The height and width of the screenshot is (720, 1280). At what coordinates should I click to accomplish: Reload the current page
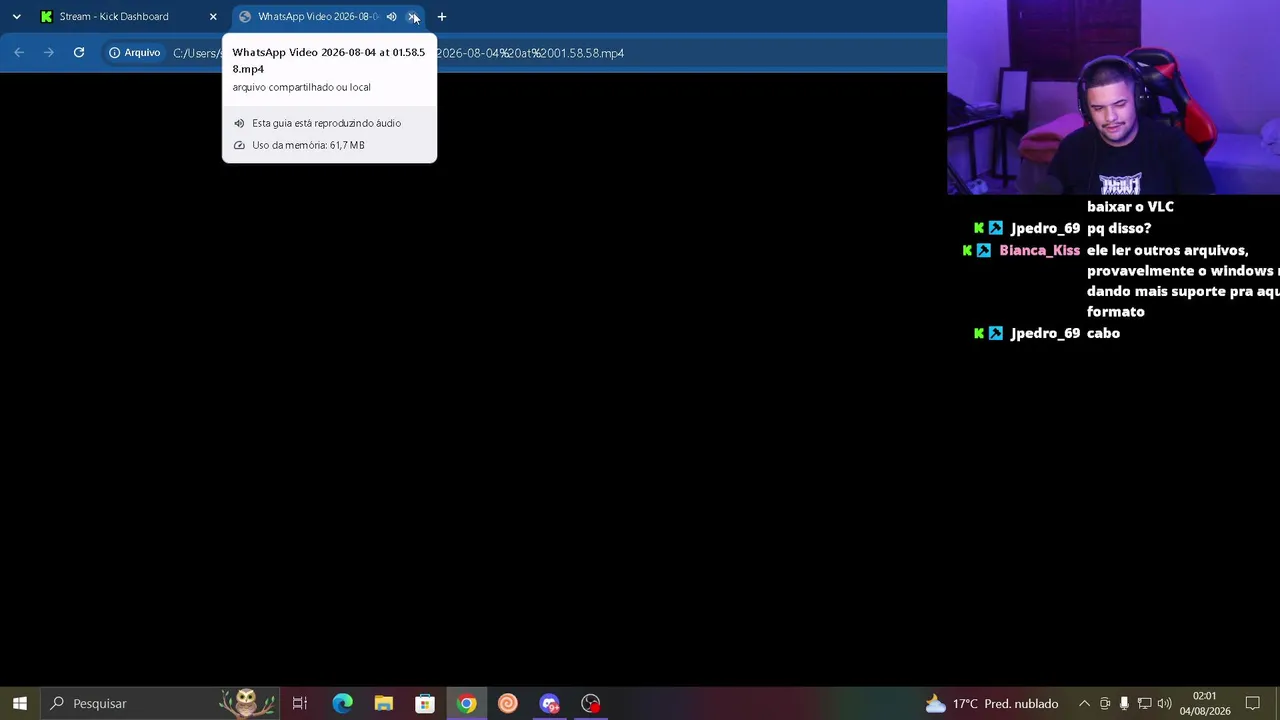pos(79,52)
